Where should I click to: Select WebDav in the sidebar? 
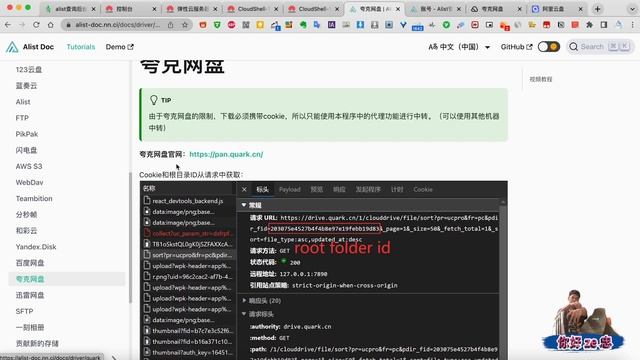[29, 182]
